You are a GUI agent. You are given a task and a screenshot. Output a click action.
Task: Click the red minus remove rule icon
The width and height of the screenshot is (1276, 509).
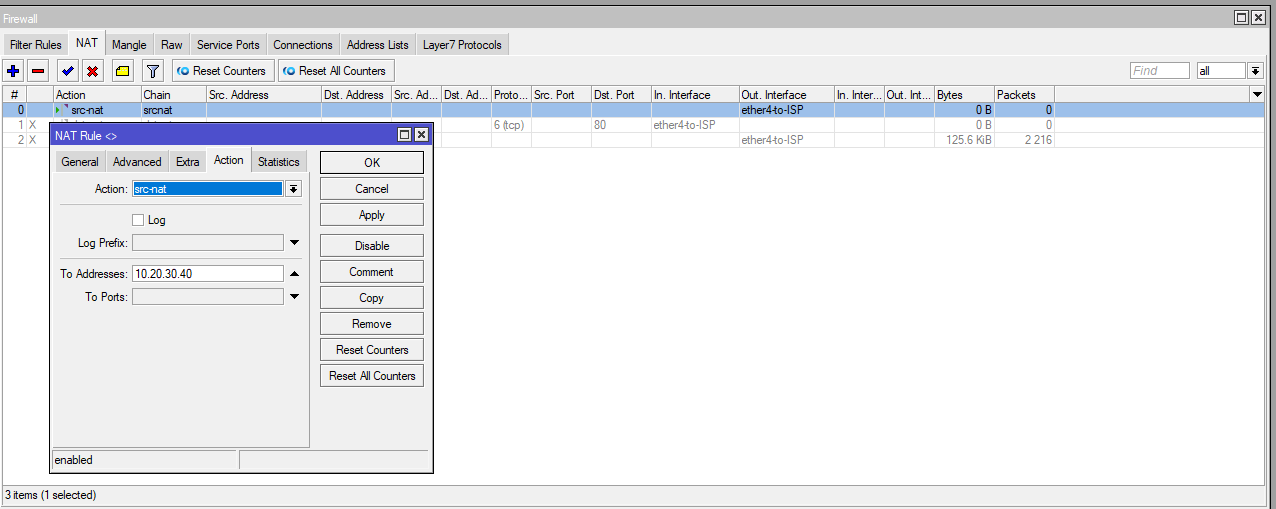[x=38, y=71]
